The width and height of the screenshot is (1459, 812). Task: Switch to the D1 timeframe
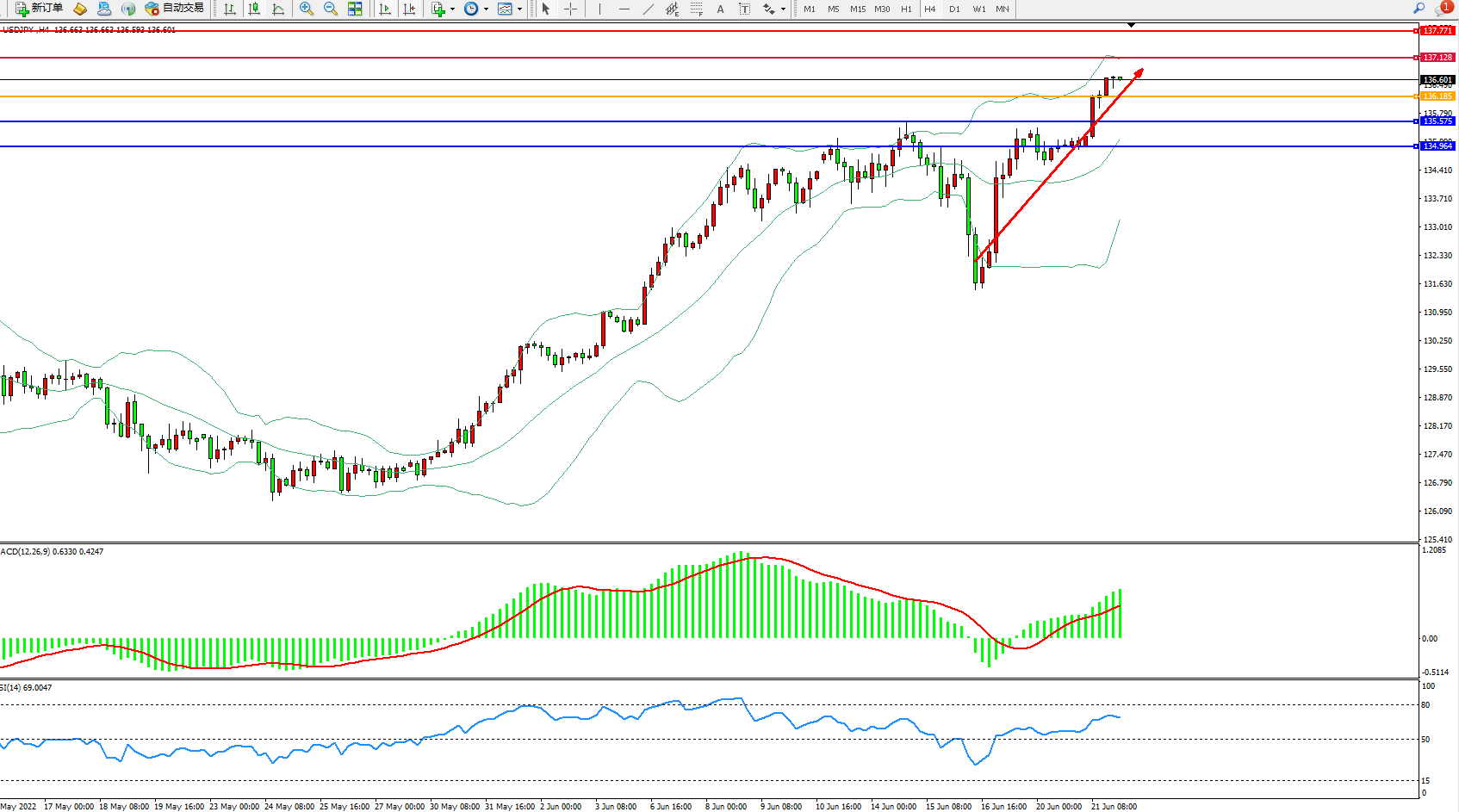coord(954,9)
